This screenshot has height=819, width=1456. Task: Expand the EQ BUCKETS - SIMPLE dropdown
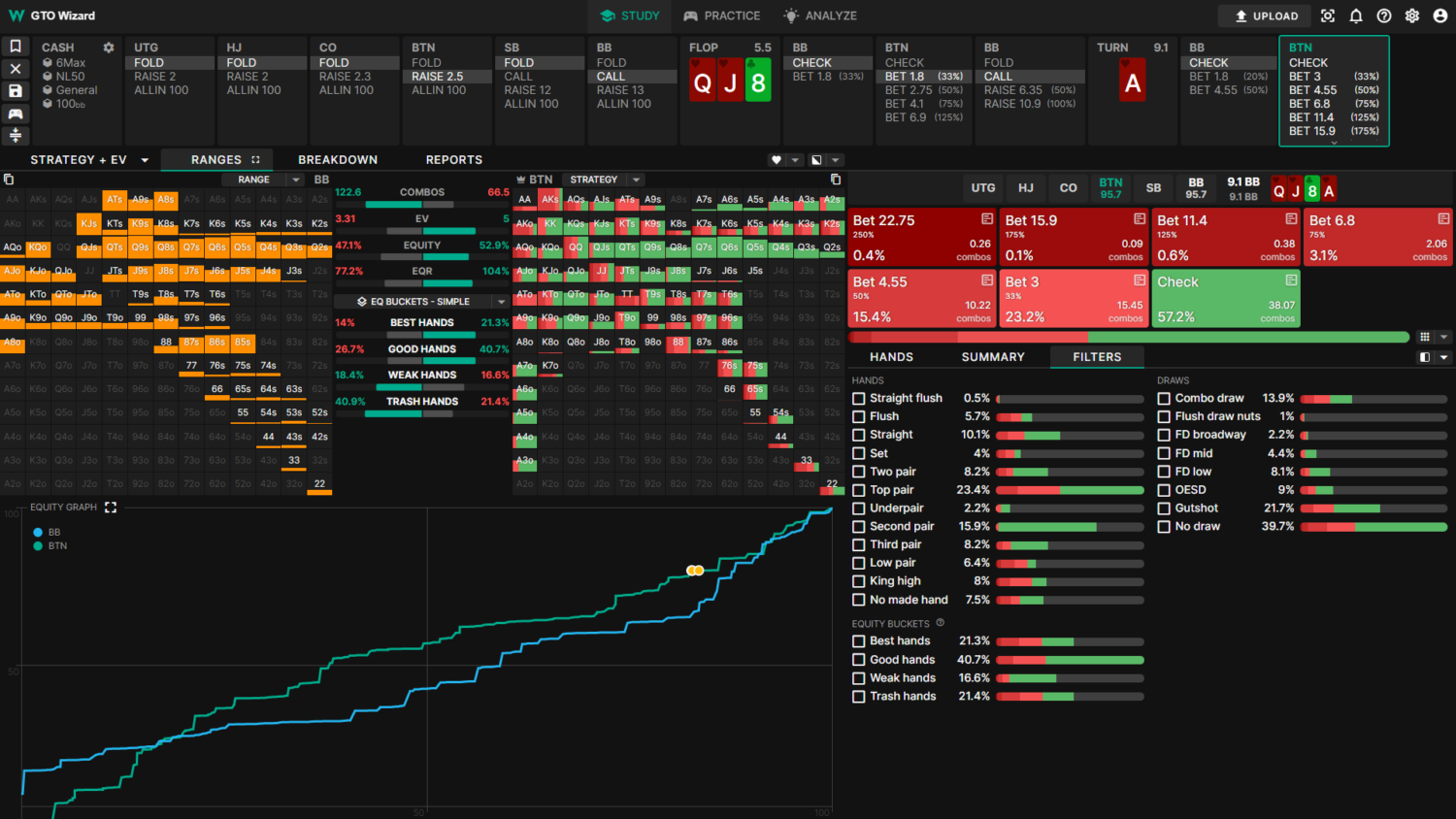(501, 302)
